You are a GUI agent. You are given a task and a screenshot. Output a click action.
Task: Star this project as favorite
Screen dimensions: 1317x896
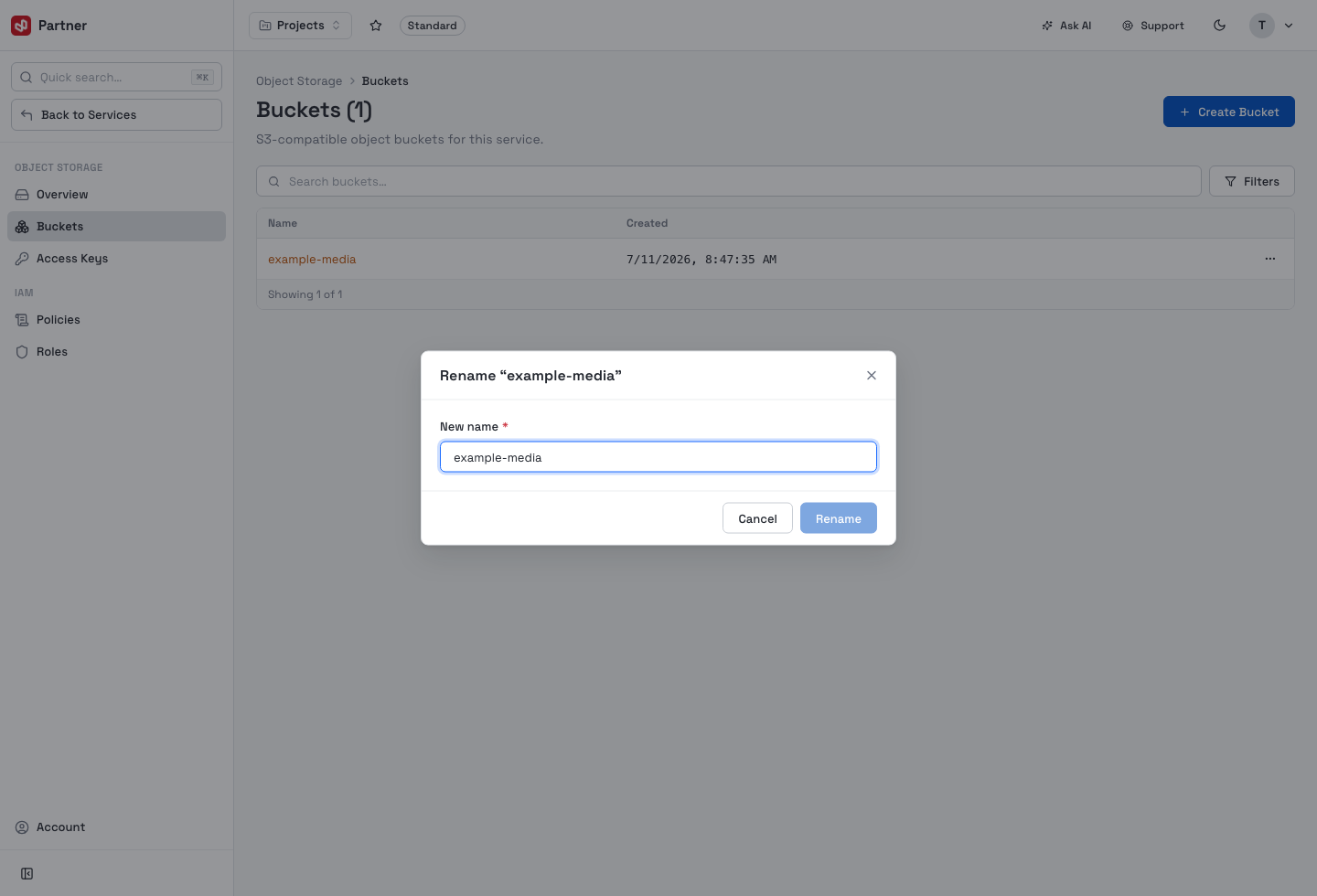pos(376,26)
